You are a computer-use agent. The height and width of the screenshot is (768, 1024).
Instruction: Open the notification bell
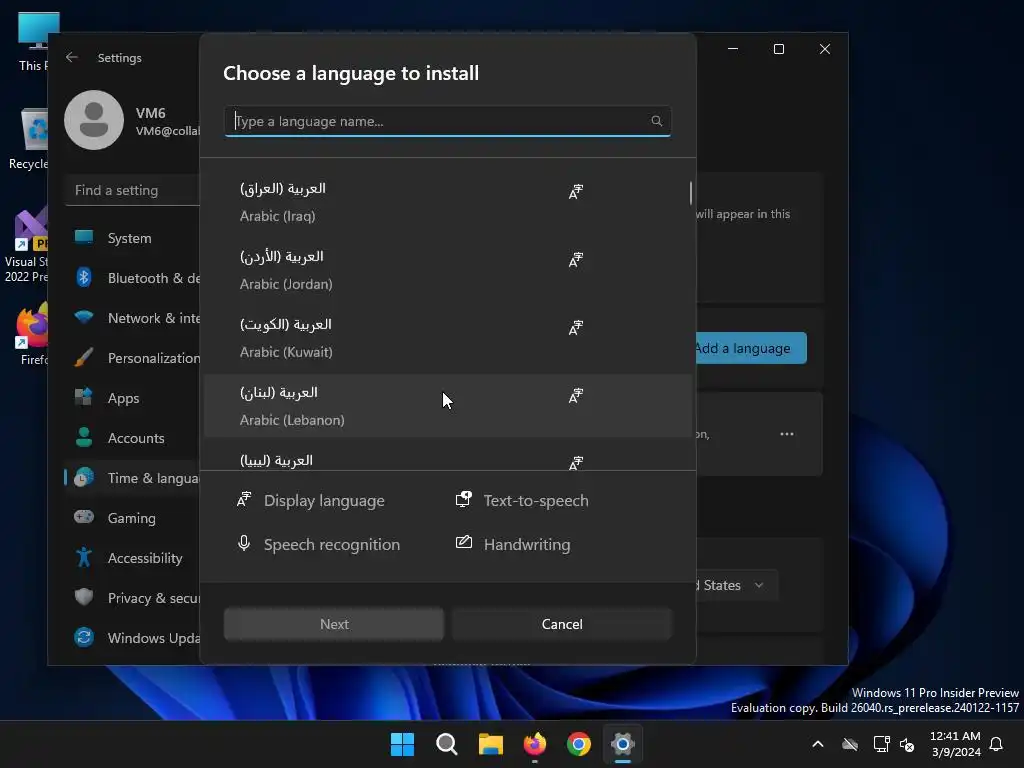[x=996, y=744]
